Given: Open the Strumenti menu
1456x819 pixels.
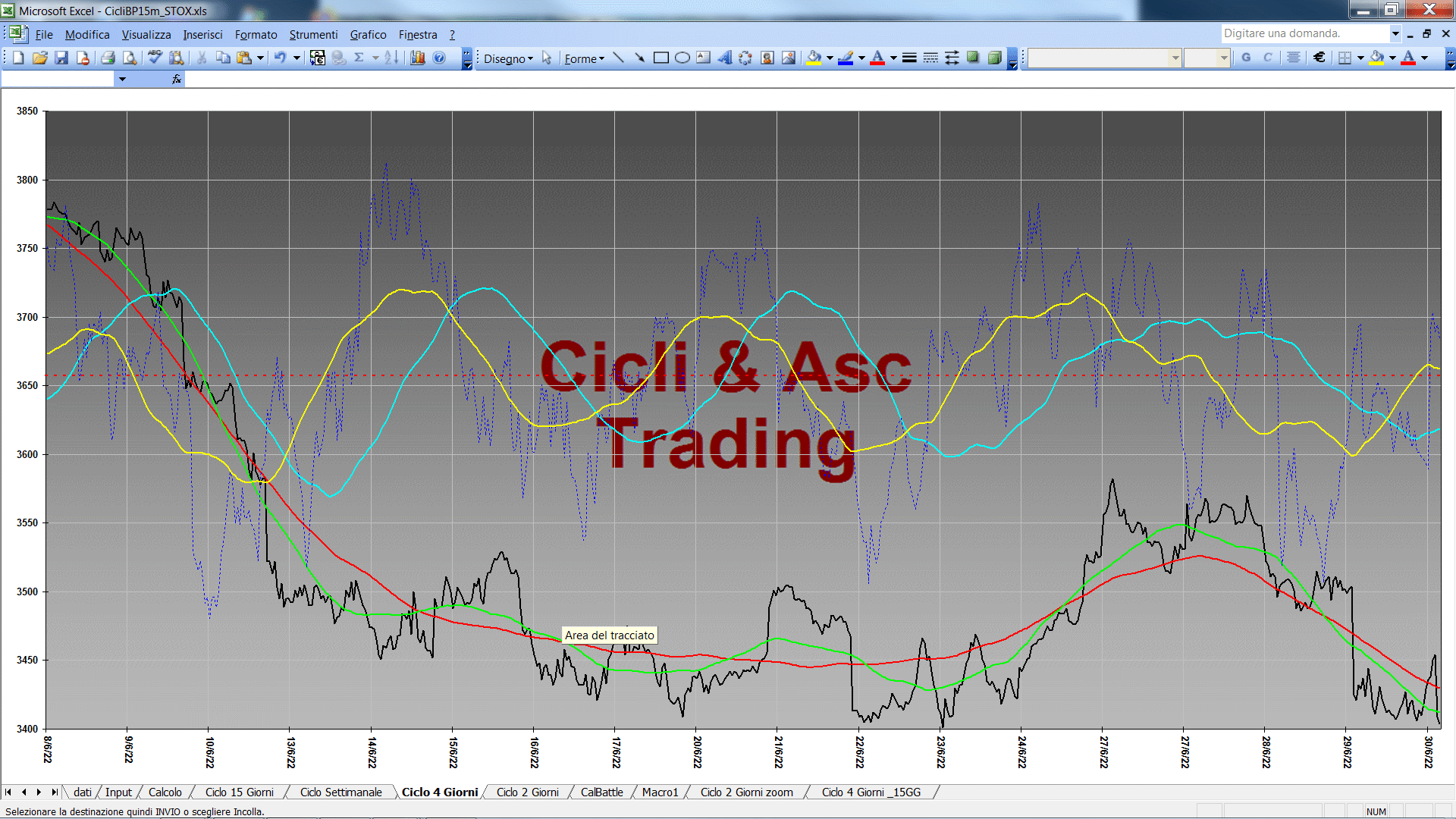Looking at the screenshot, I should 313,35.
